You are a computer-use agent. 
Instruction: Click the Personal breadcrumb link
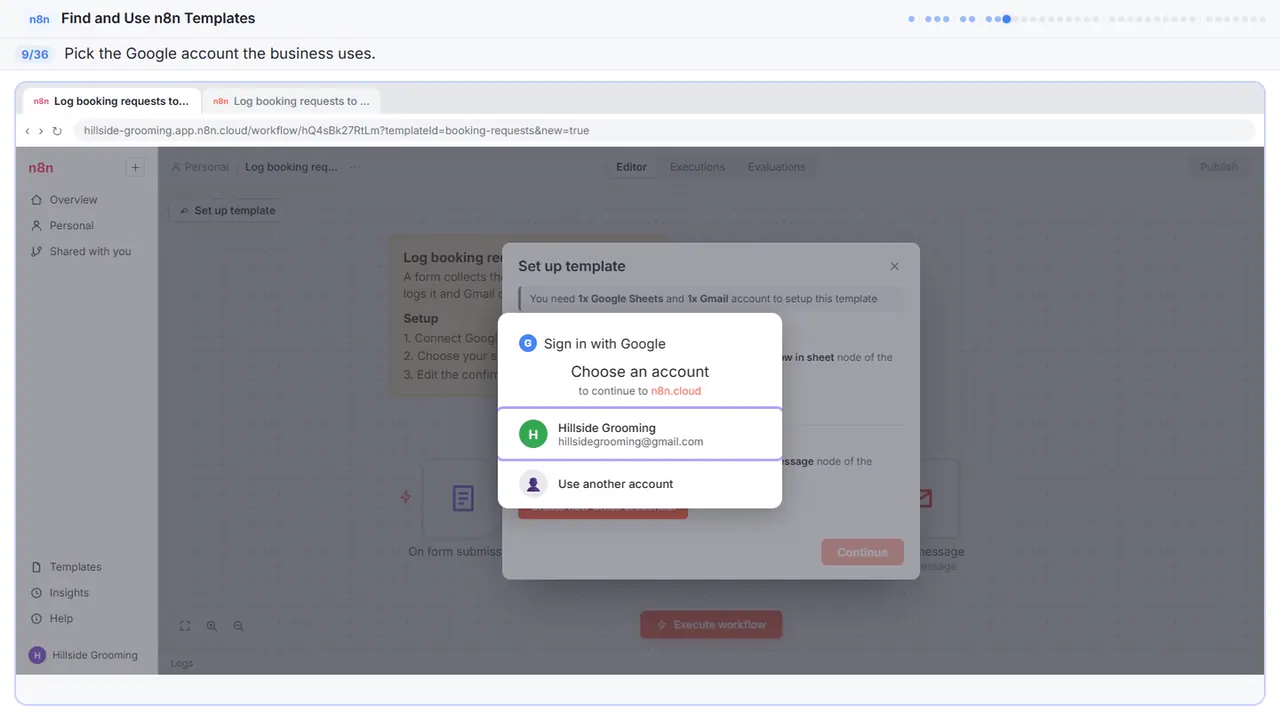tap(200, 167)
